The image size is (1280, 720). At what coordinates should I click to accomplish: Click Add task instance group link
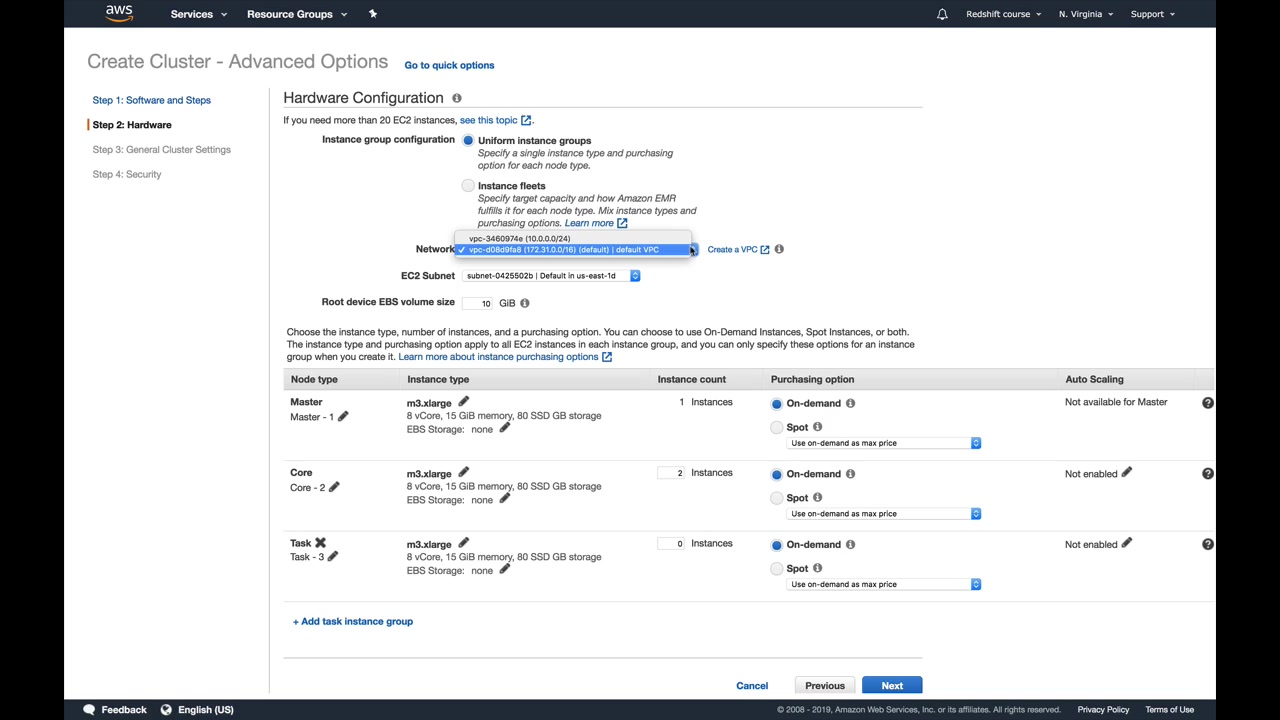click(353, 621)
